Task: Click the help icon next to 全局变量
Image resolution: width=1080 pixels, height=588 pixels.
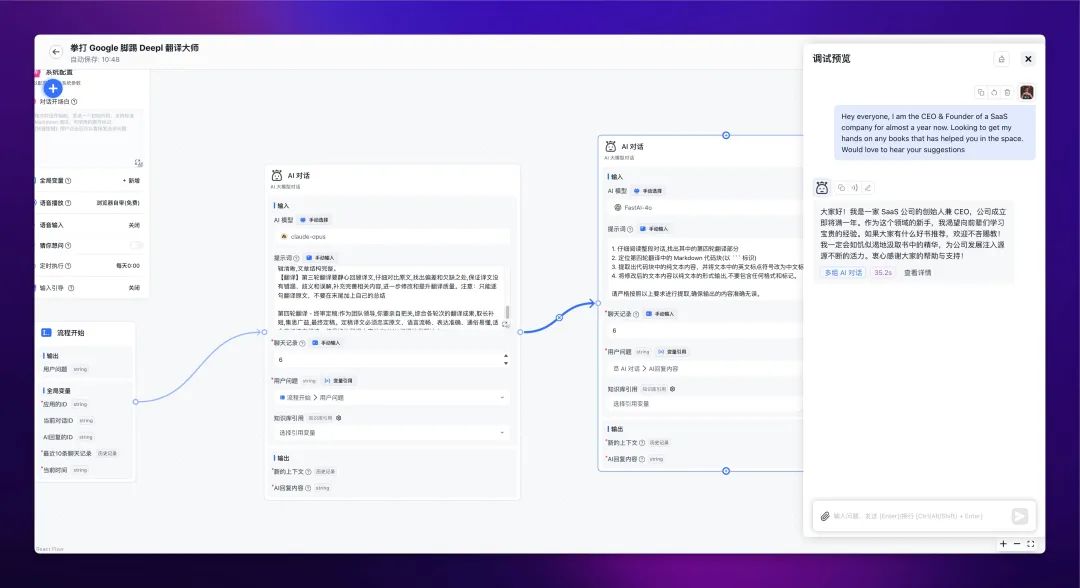Action: (68, 181)
